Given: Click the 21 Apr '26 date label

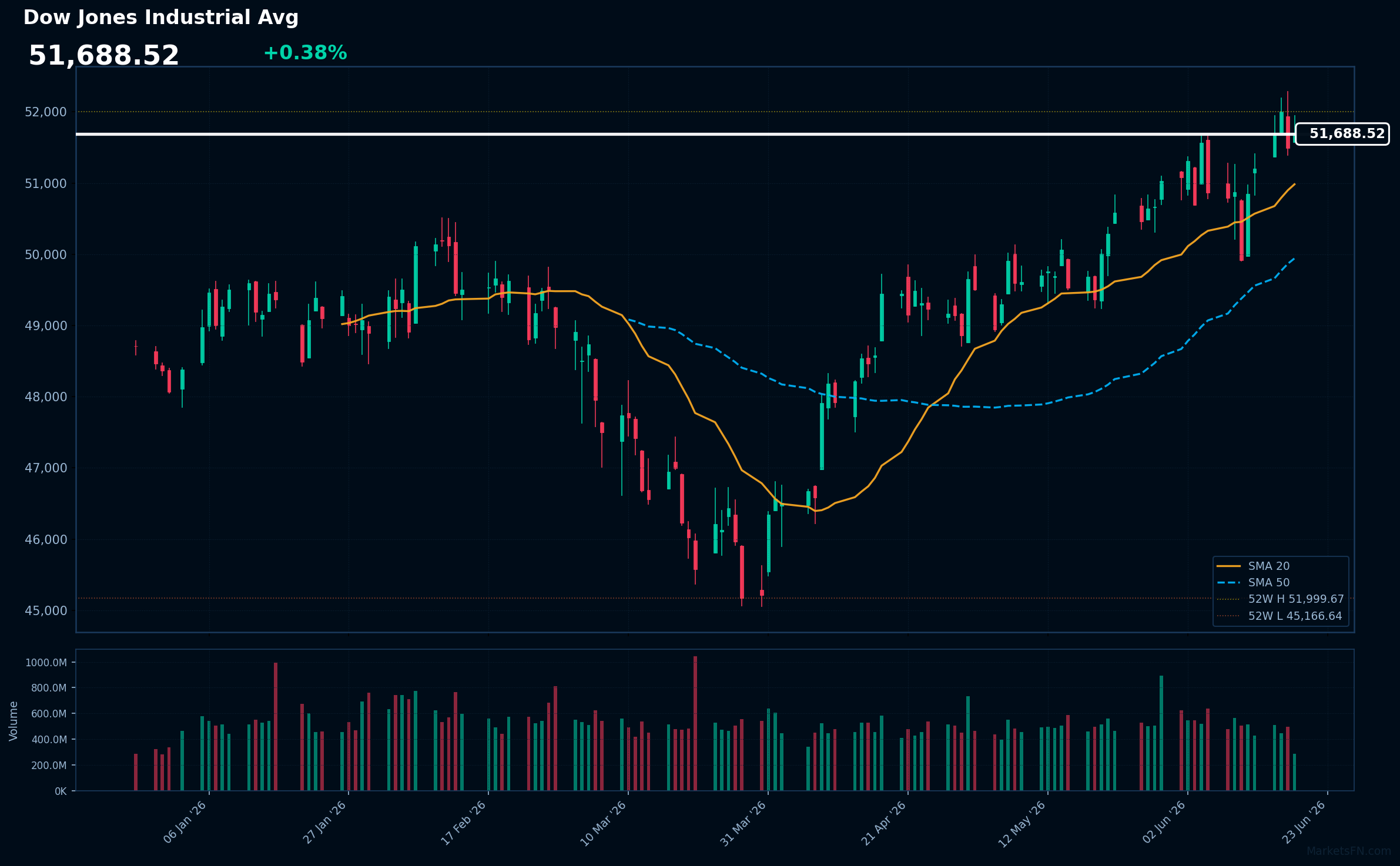Looking at the screenshot, I should [883, 823].
